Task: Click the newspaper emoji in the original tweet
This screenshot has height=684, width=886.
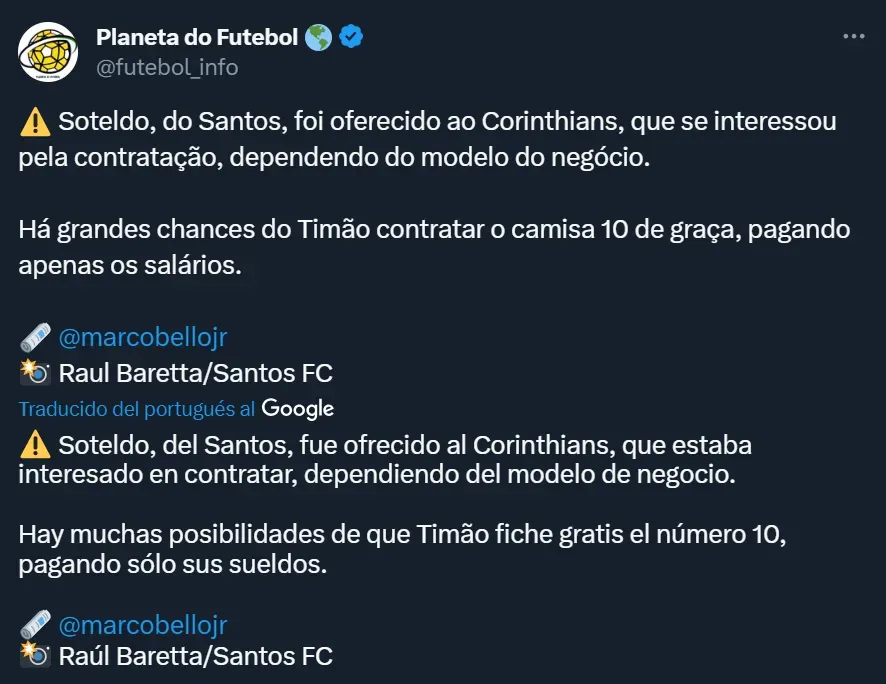Action: 34,338
